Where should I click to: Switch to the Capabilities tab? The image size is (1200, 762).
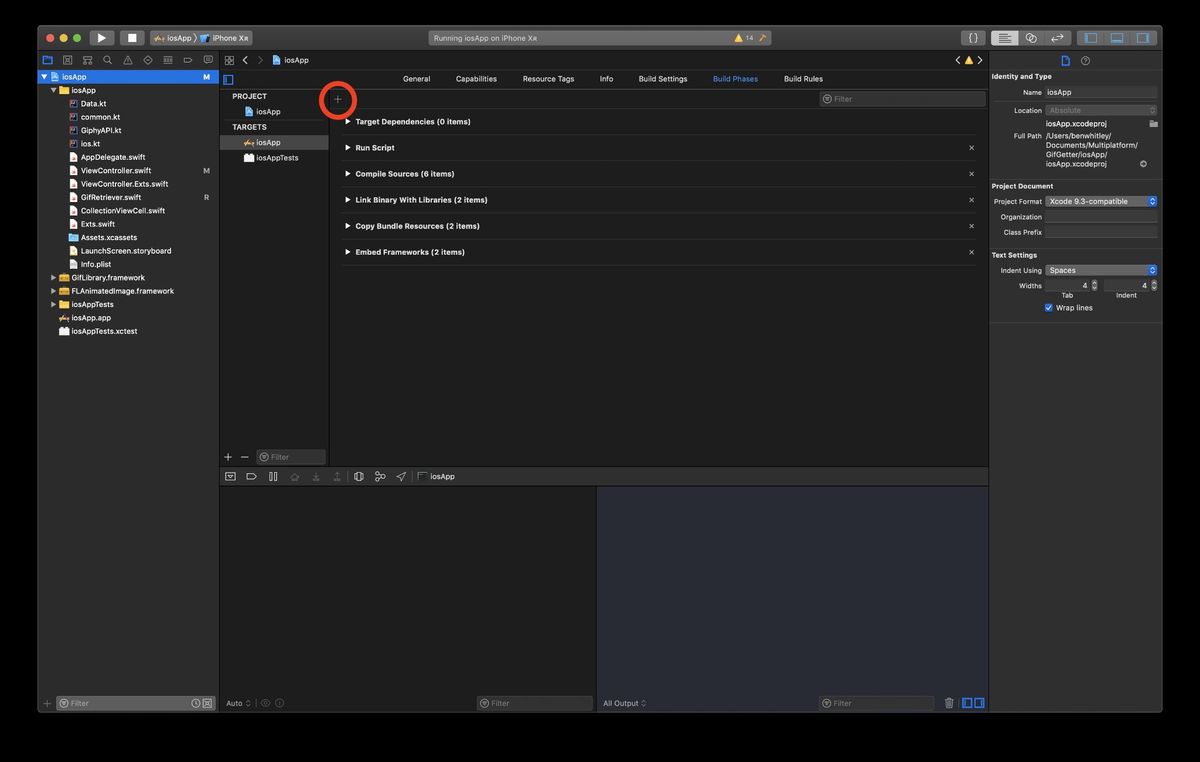point(476,79)
